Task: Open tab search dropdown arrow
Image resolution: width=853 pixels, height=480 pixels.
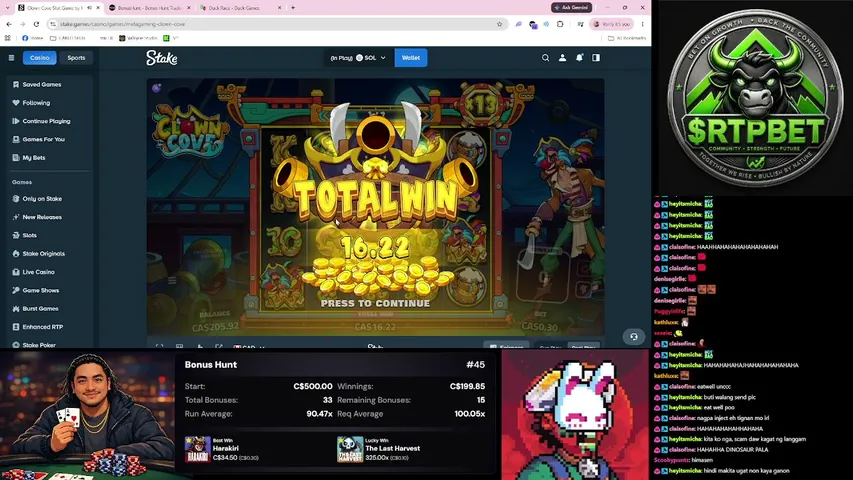Action: point(7,8)
